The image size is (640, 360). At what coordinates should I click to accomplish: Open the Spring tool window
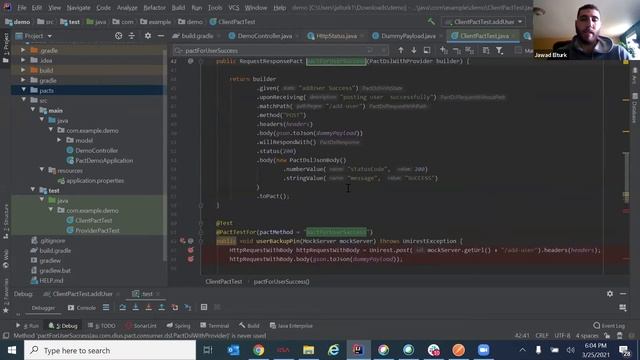tap(178, 326)
